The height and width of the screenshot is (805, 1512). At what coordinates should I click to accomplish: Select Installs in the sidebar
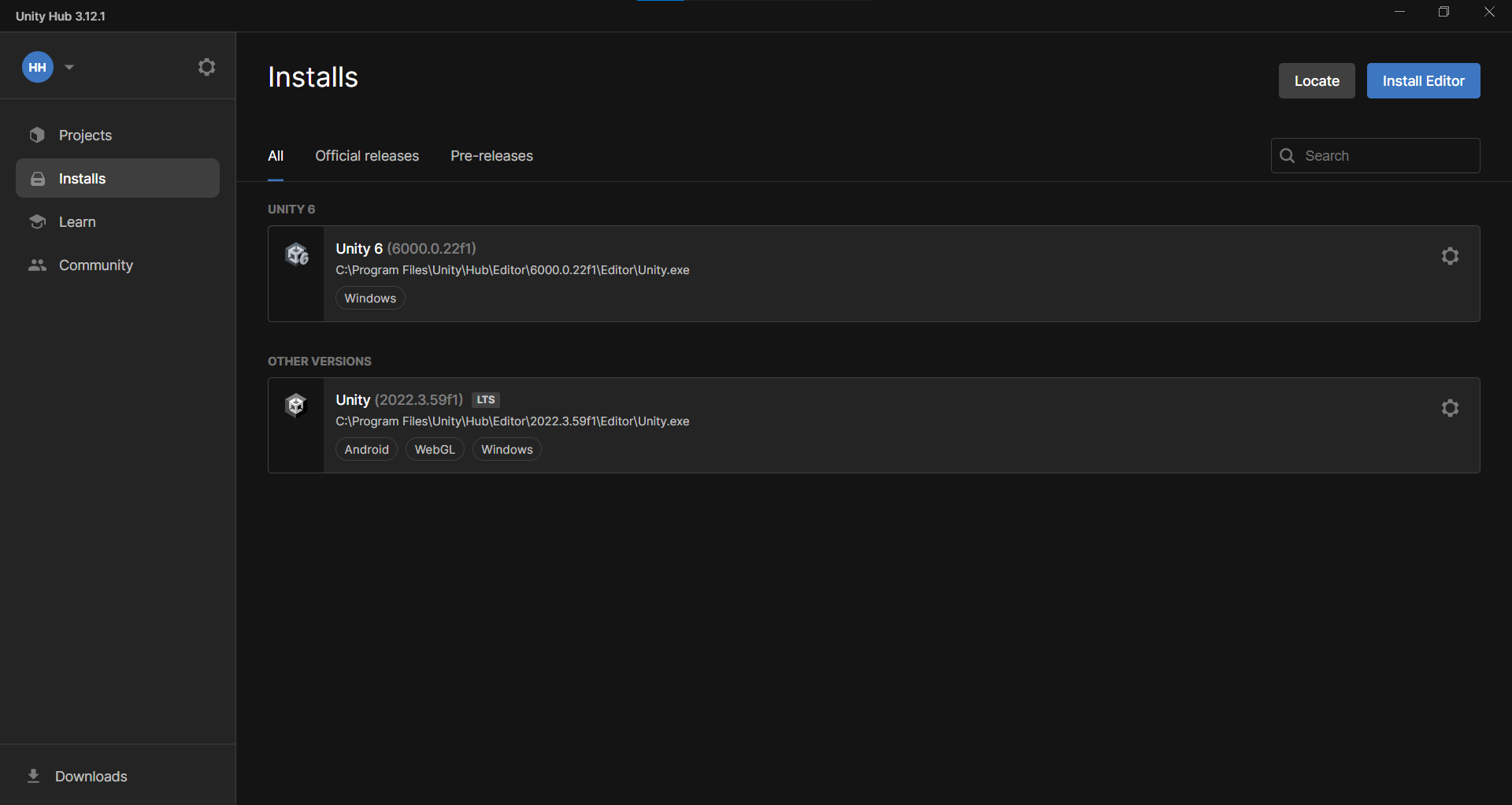[117, 178]
